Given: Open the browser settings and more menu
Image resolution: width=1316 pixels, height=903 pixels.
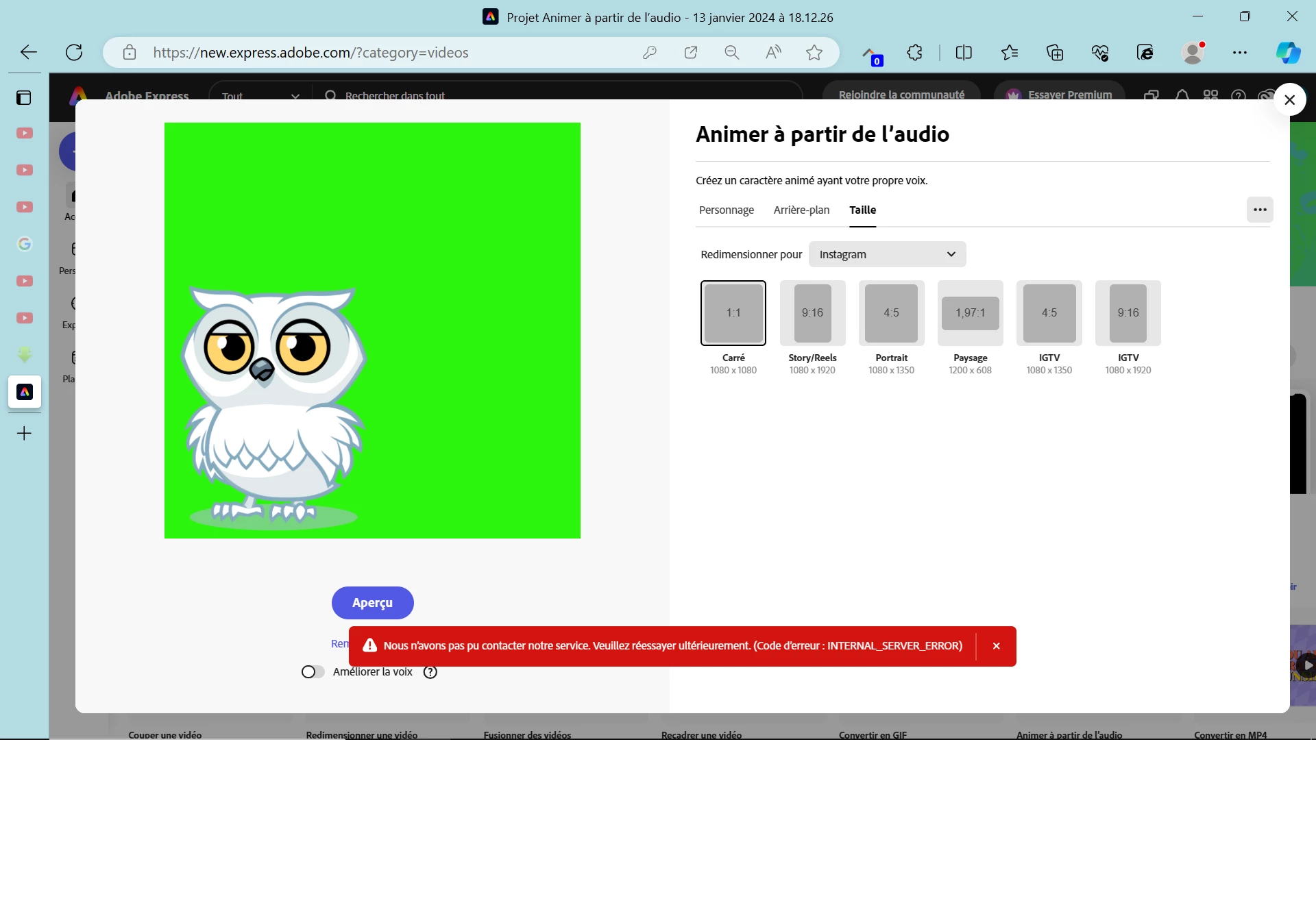Looking at the screenshot, I should (1239, 53).
